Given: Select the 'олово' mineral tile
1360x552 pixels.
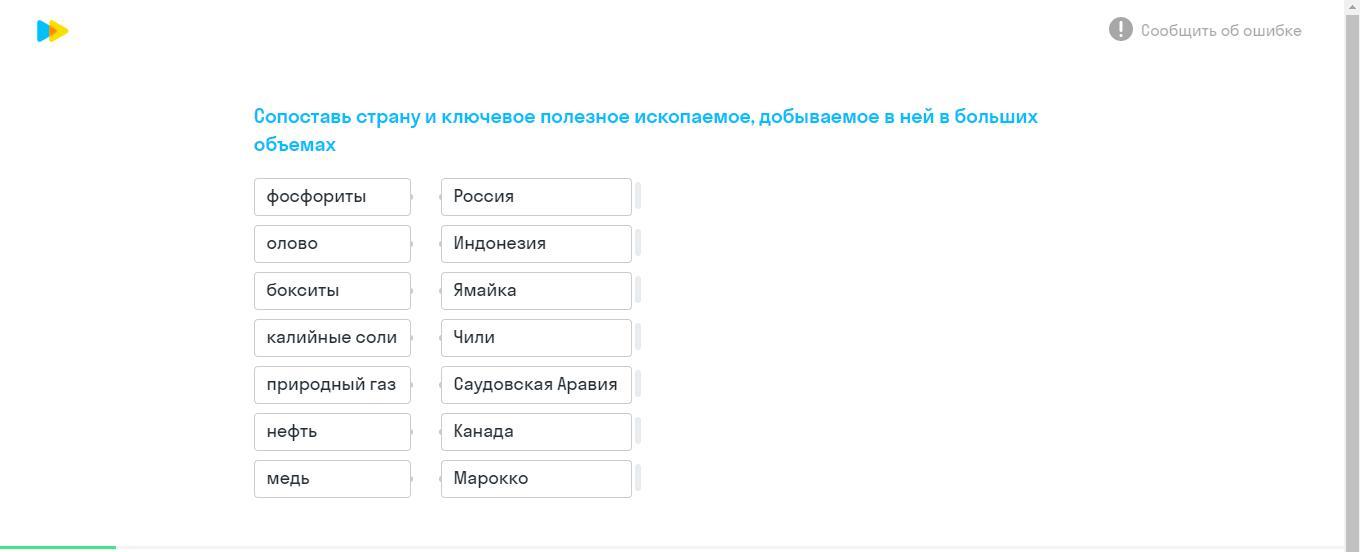Looking at the screenshot, I should pyautogui.click(x=332, y=244).
